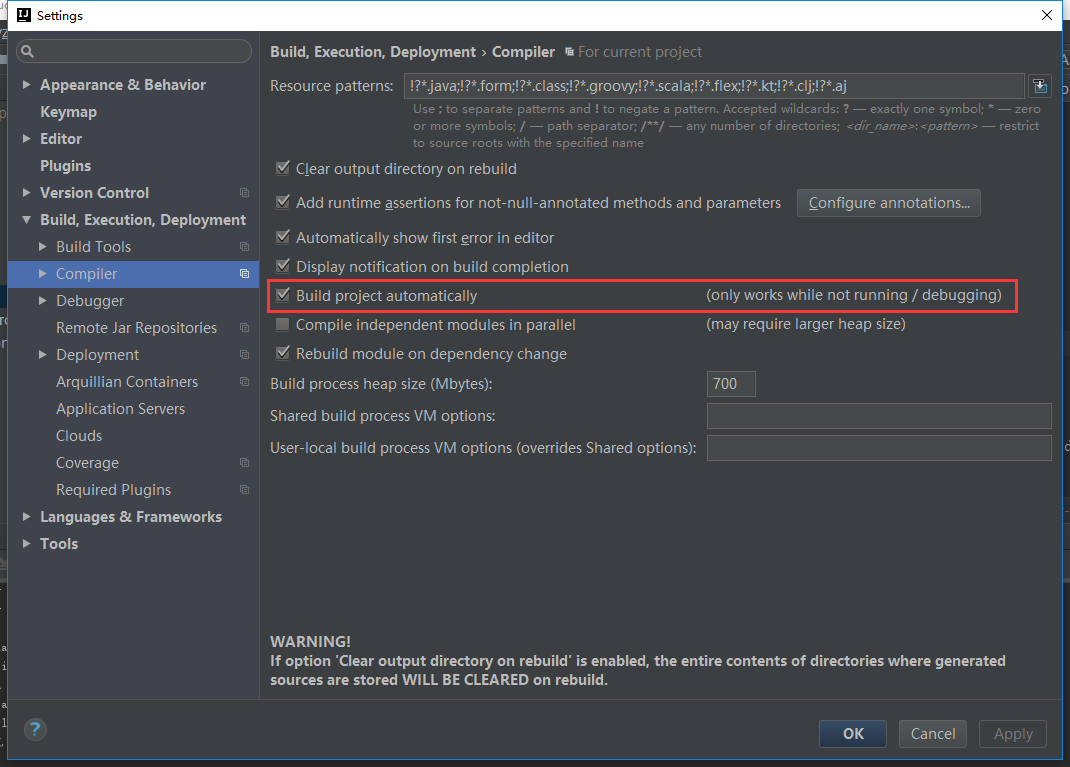Enable Compile independent modules in parallel
Viewport: 1070px width, 767px height.
click(x=283, y=325)
